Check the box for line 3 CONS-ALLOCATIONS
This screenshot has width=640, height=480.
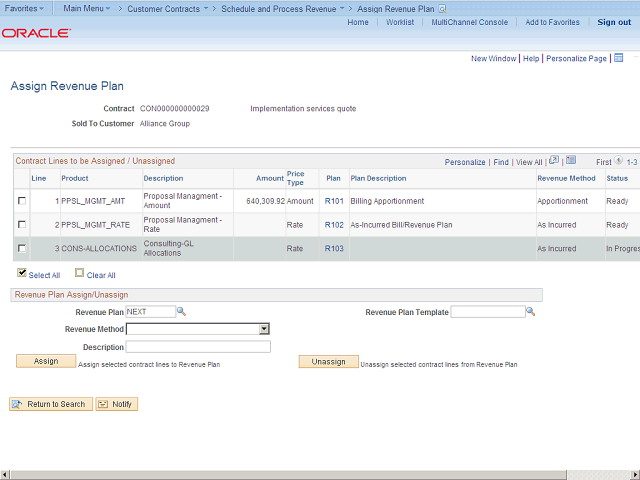coord(22,248)
